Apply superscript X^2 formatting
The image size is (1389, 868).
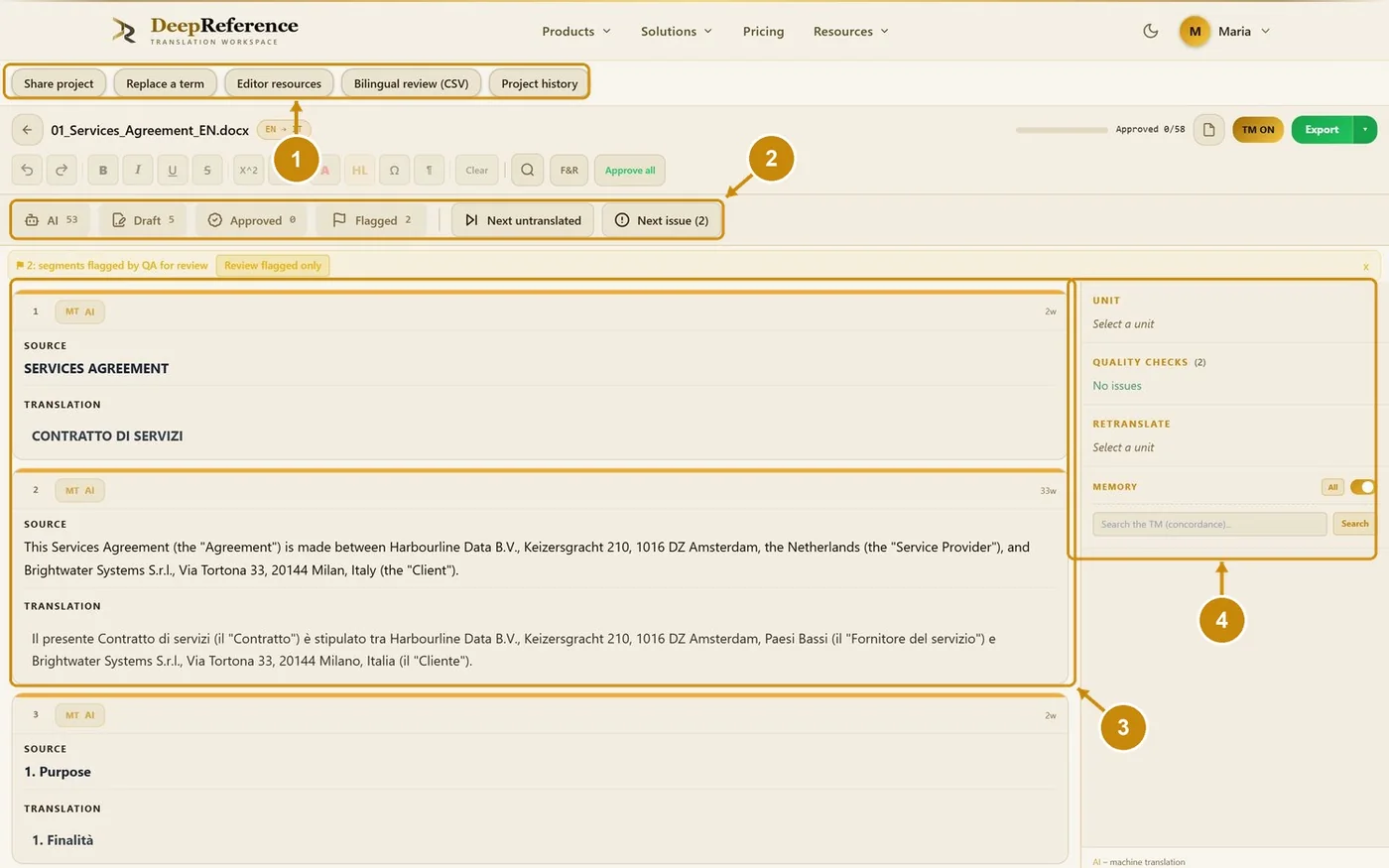[248, 171]
